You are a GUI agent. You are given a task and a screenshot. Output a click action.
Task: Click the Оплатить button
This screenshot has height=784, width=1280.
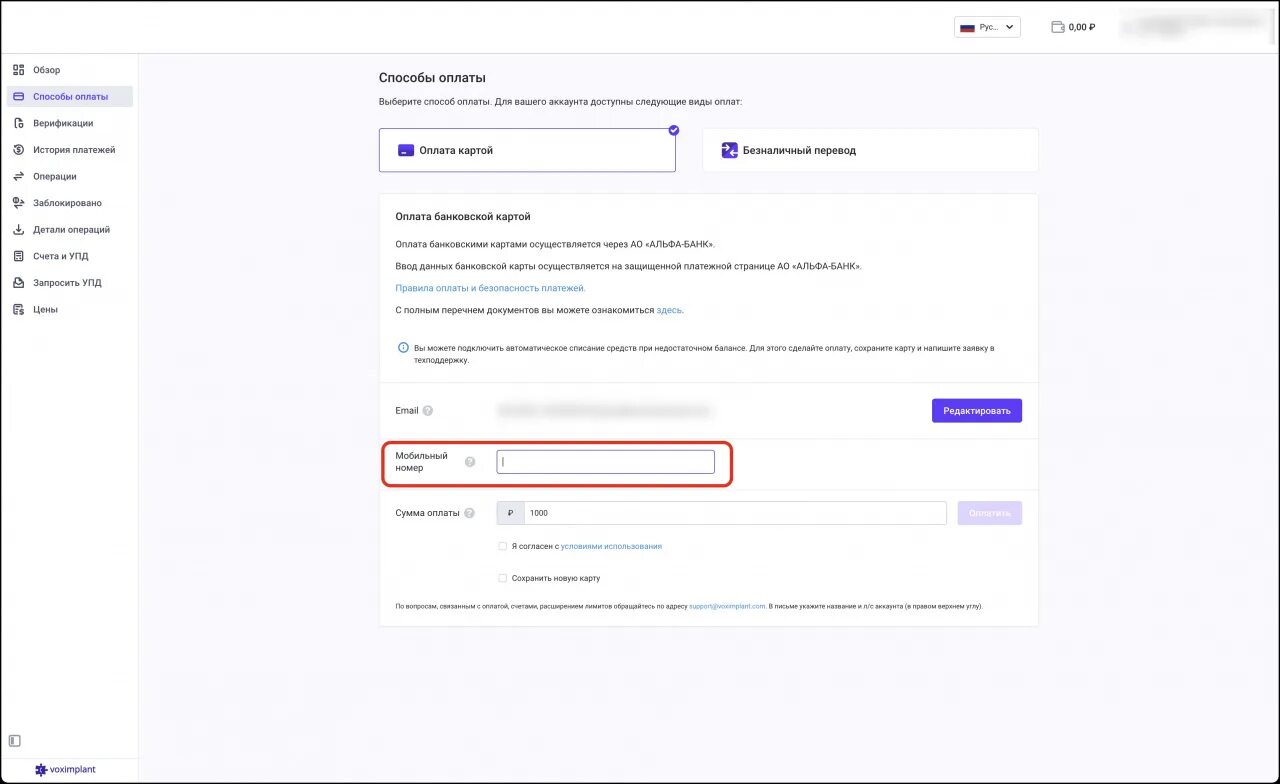[x=989, y=513]
